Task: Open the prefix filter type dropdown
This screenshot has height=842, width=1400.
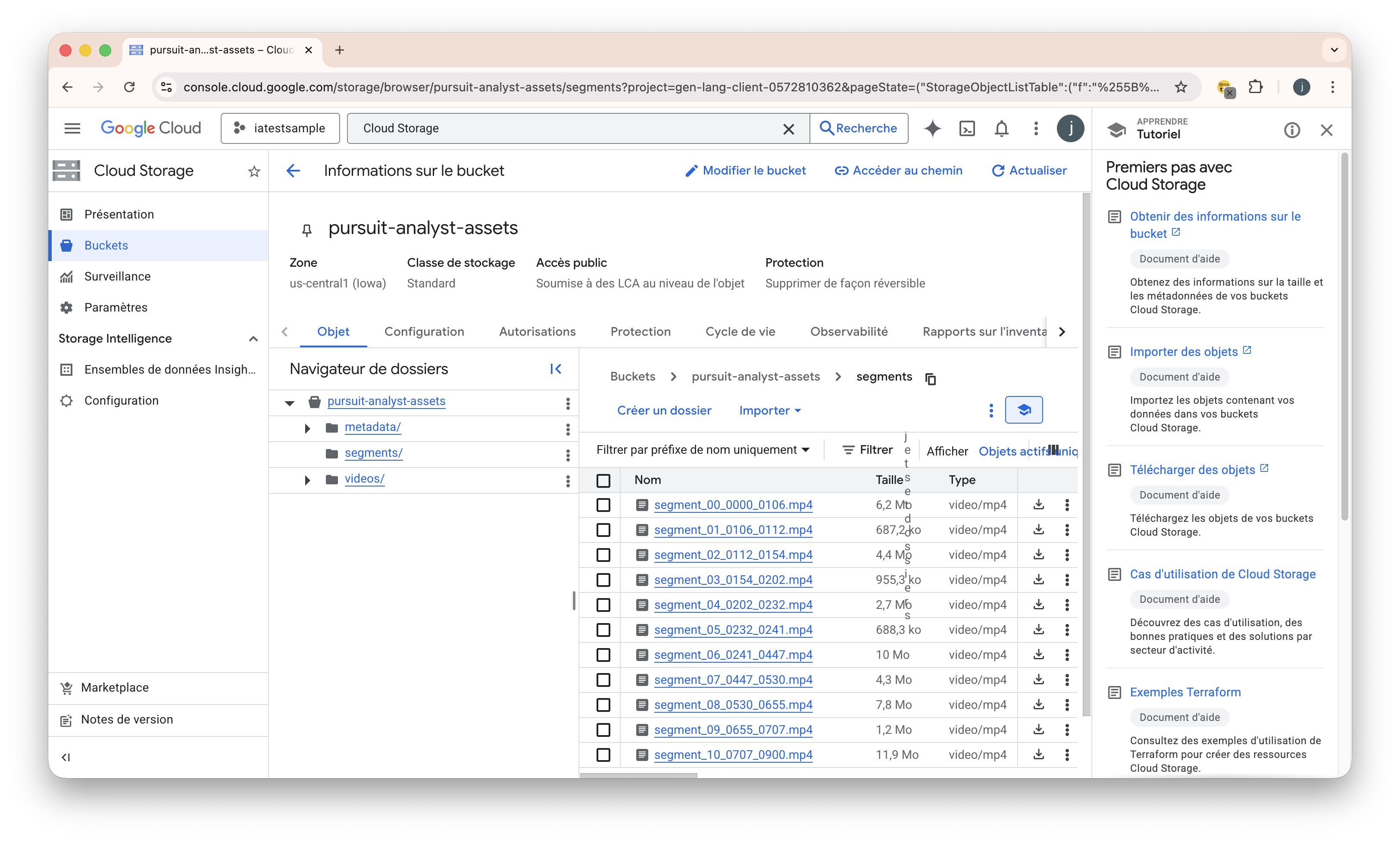Action: click(x=703, y=450)
